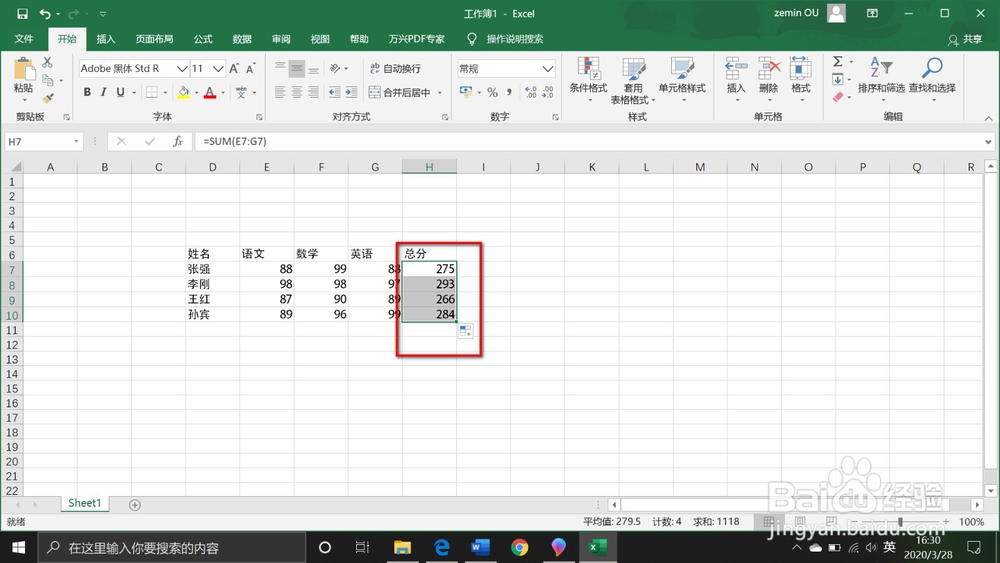Image resolution: width=1000 pixels, height=563 pixels.
Task: Open the font size dropdown
Action: click(218, 69)
